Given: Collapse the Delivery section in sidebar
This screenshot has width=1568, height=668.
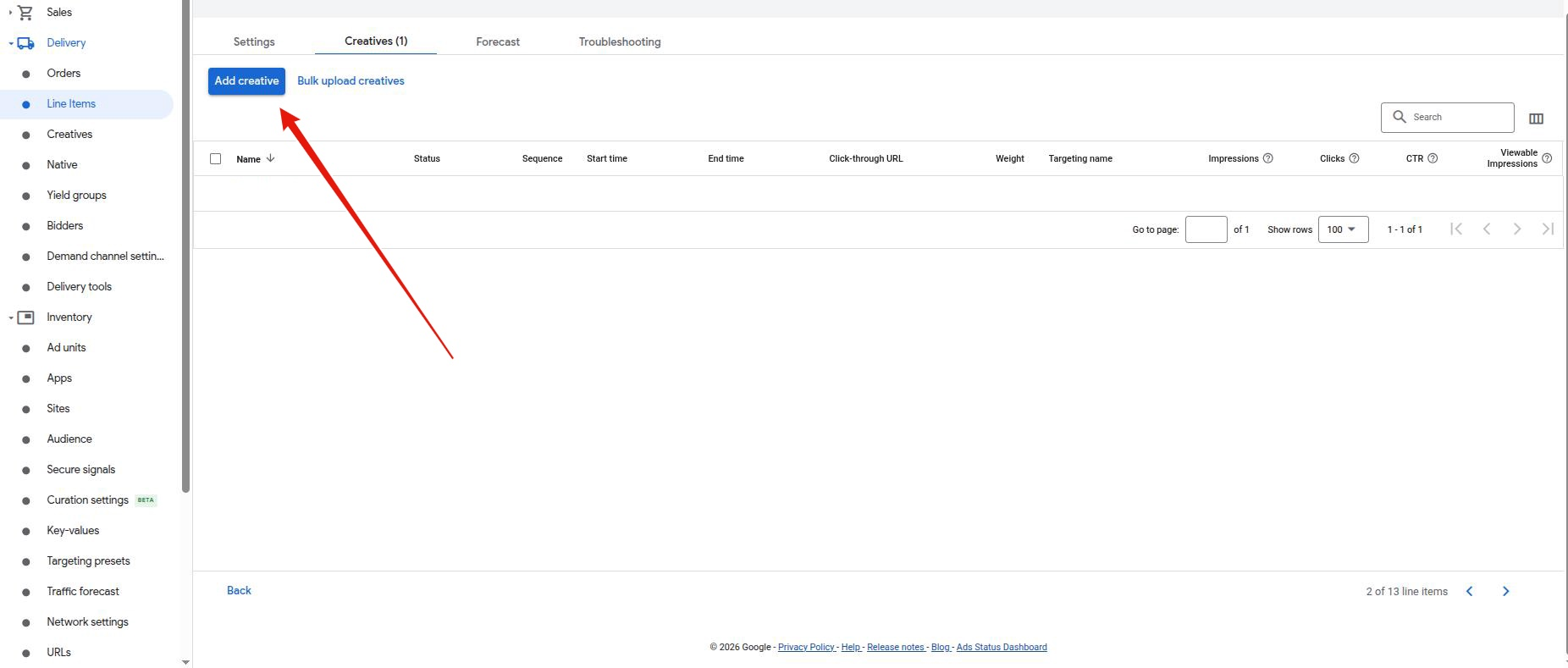Looking at the screenshot, I should point(11,43).
